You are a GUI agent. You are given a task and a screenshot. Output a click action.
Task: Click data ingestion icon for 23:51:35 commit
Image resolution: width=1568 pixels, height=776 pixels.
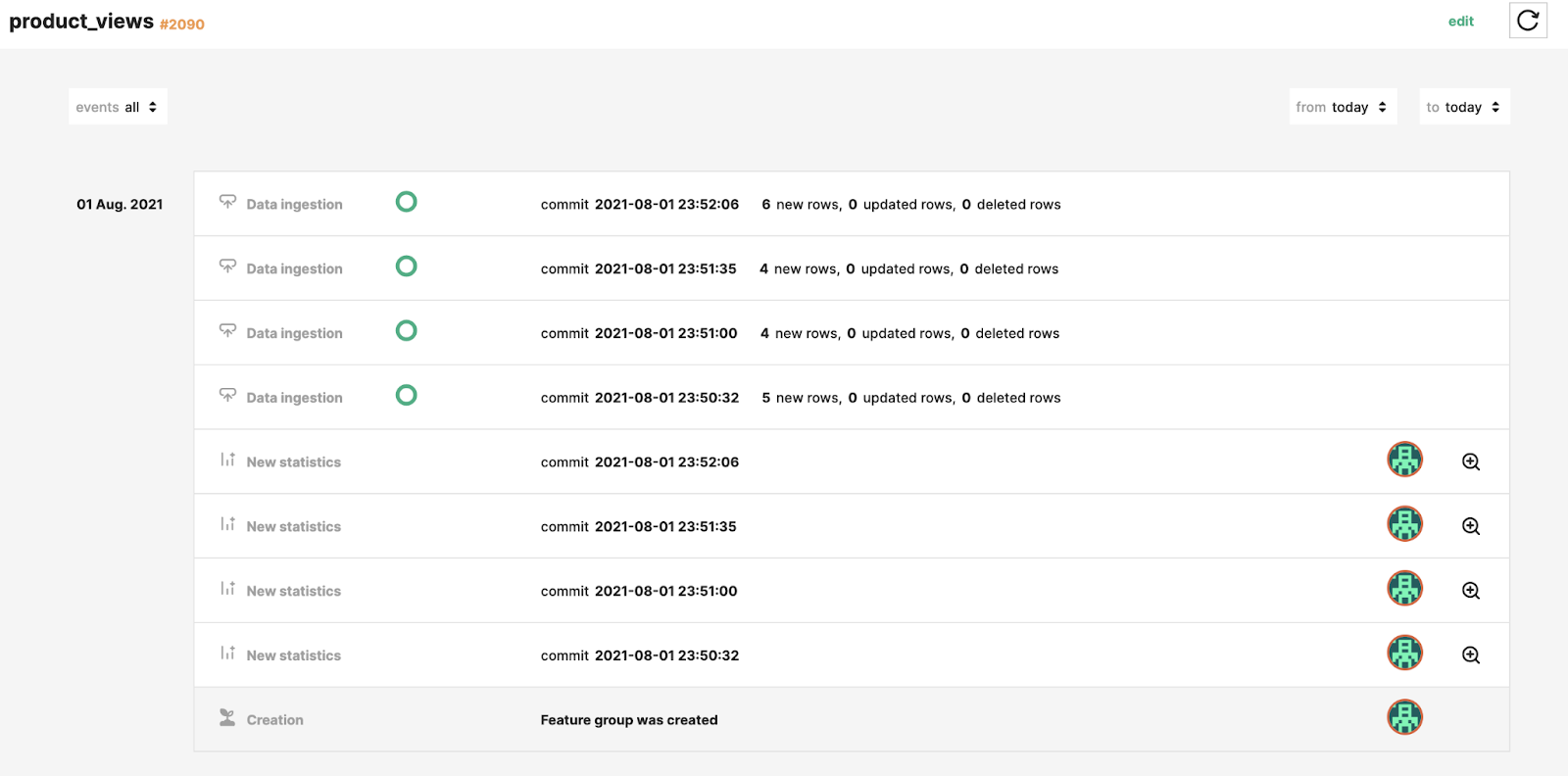pyautogui.click(x=227, y=267)
